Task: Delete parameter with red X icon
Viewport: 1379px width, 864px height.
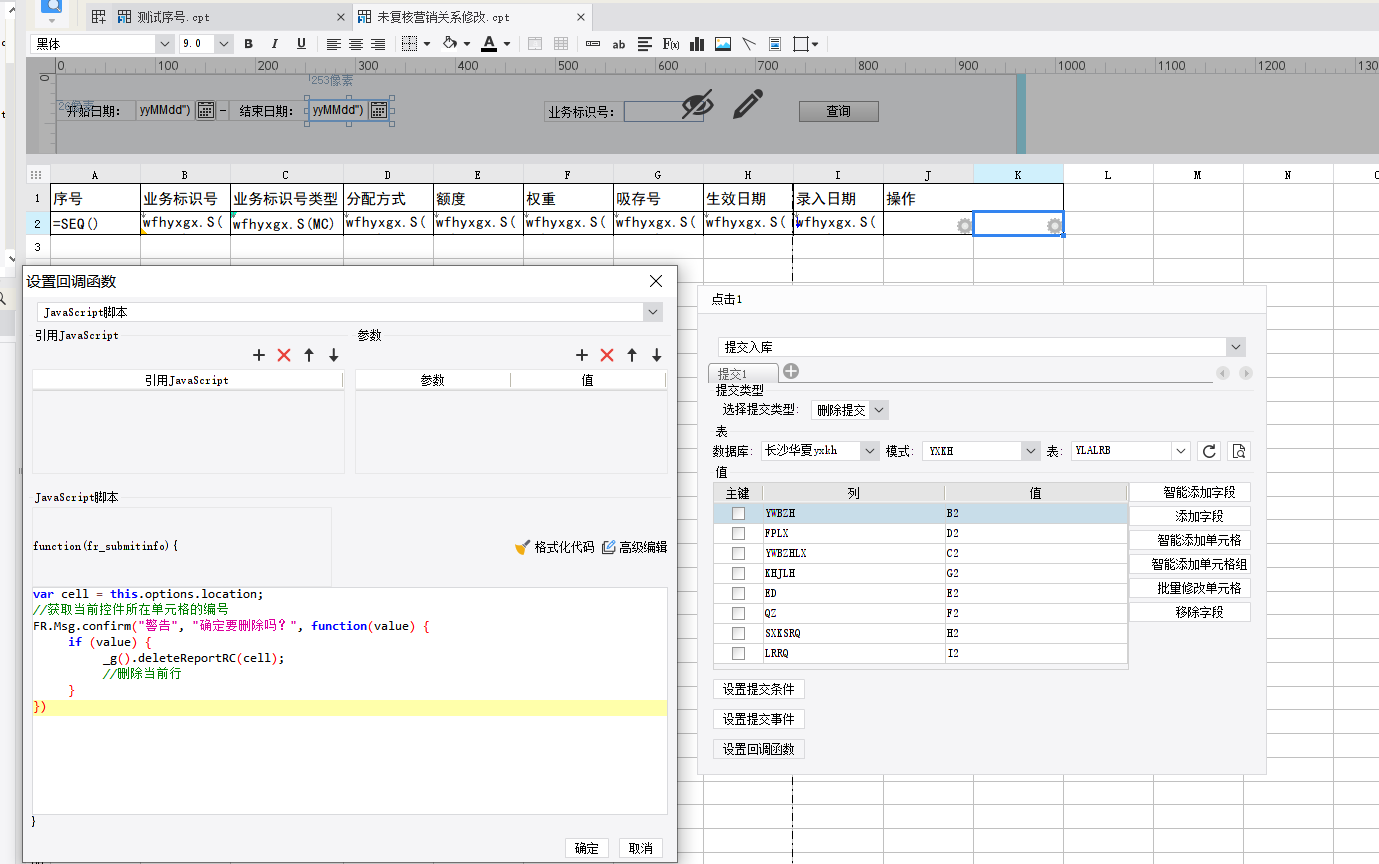Action: click(607, 355)
